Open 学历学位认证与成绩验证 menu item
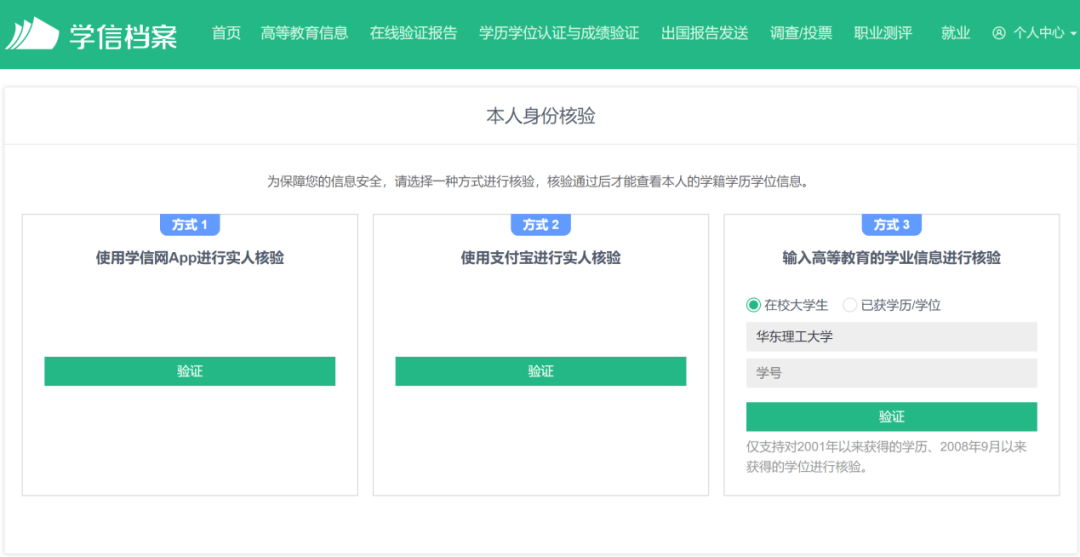The height and width of the screenshot is (557, 1080). coord(559,33)
